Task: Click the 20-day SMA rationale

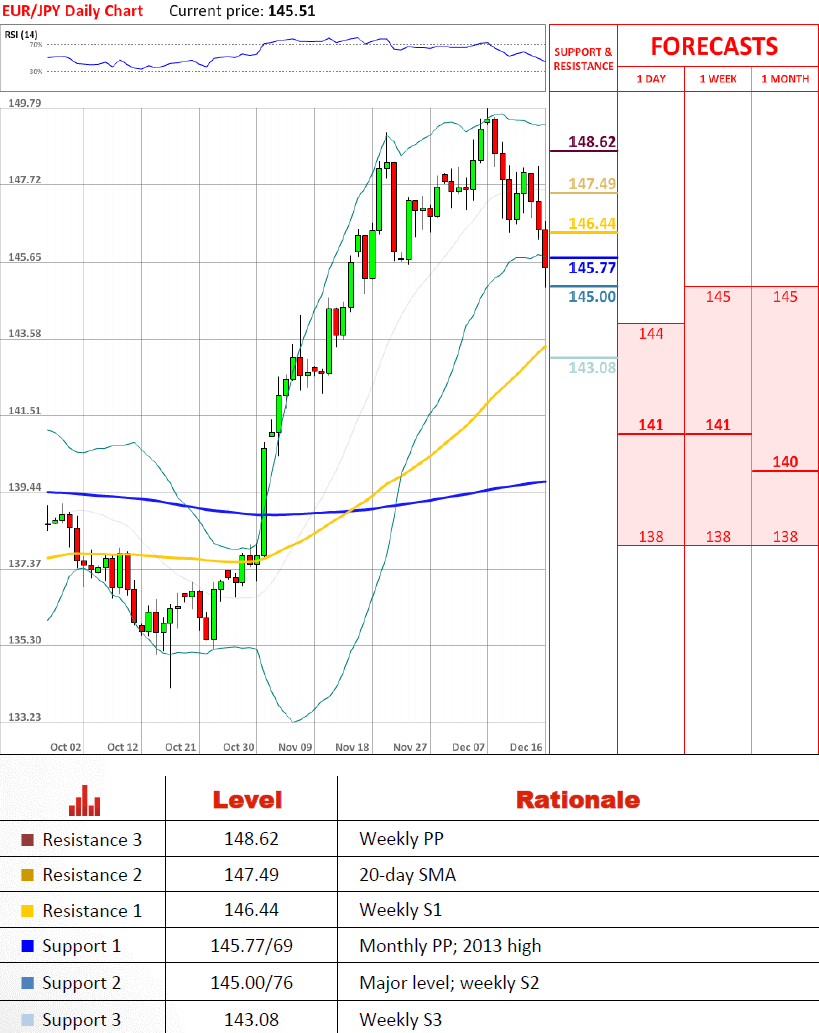Action: coord(408,875)
